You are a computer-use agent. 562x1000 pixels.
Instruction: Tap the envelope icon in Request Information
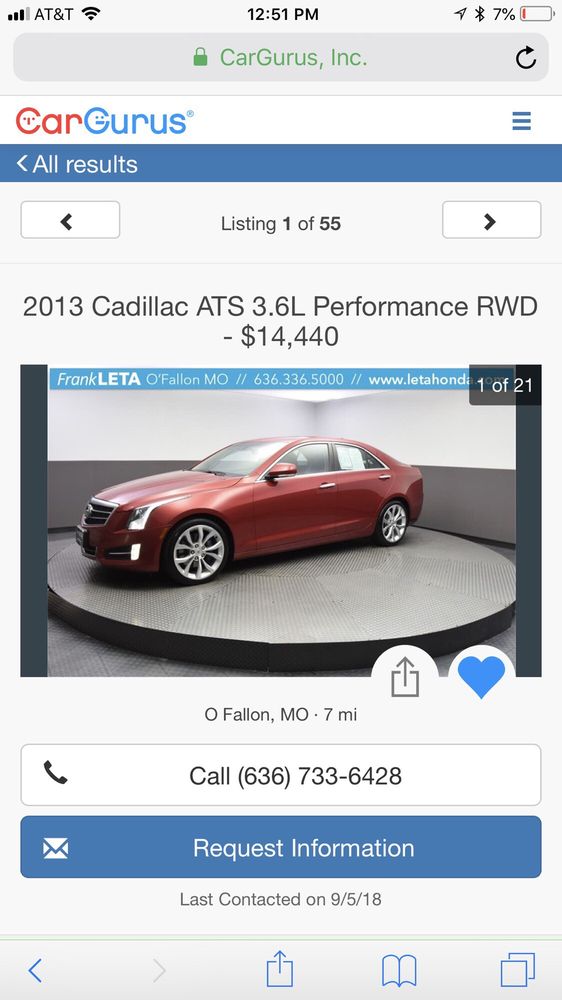coord(55,848)
